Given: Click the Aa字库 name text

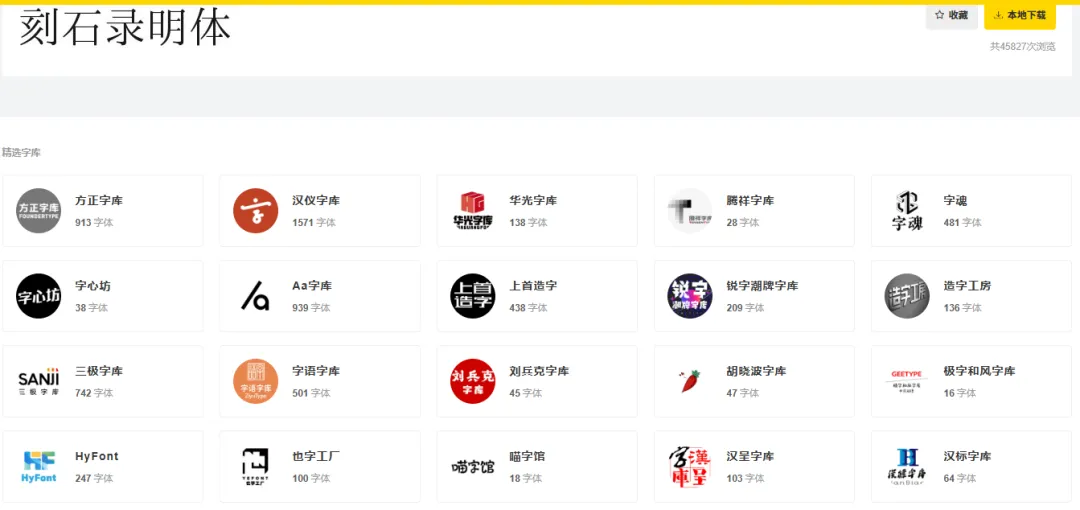Looking at the screenshot, I should [312, 286].
